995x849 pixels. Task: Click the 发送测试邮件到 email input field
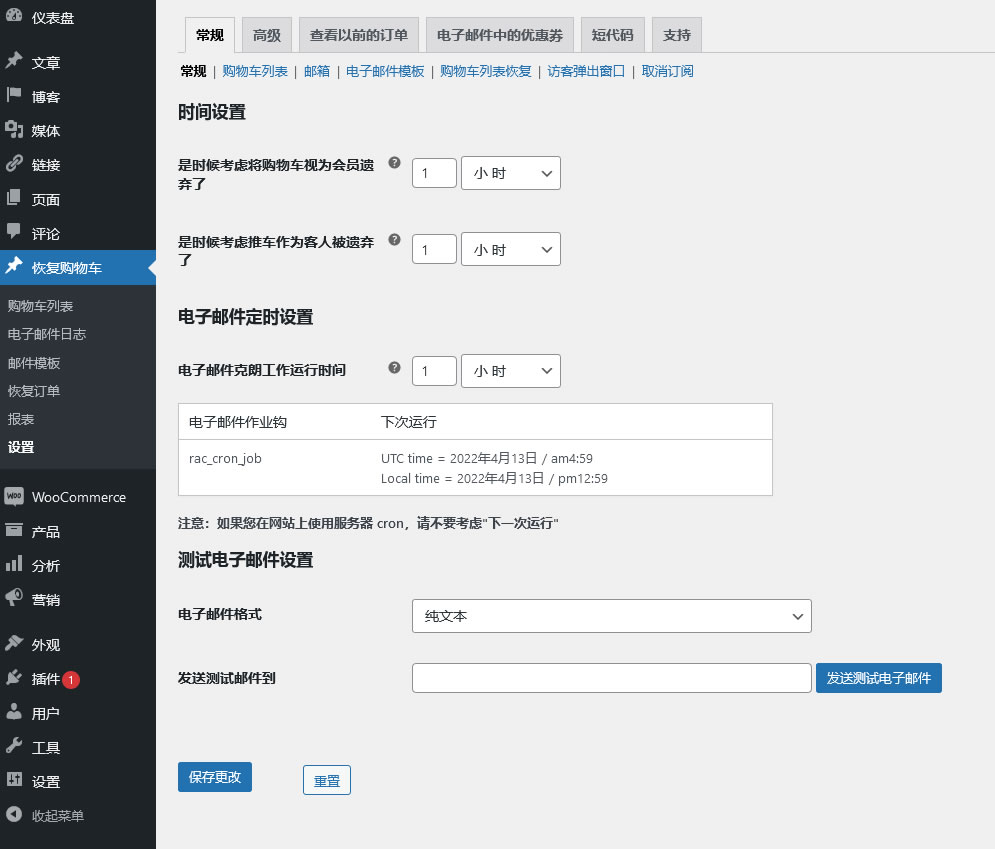point(611,678)
